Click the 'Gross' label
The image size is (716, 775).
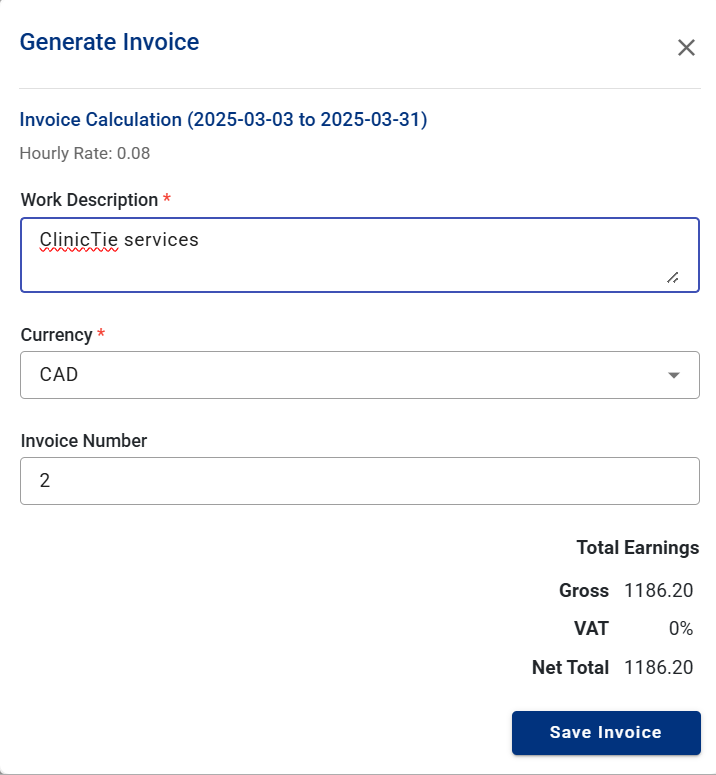pyautogui.click(x=584, y=591)
